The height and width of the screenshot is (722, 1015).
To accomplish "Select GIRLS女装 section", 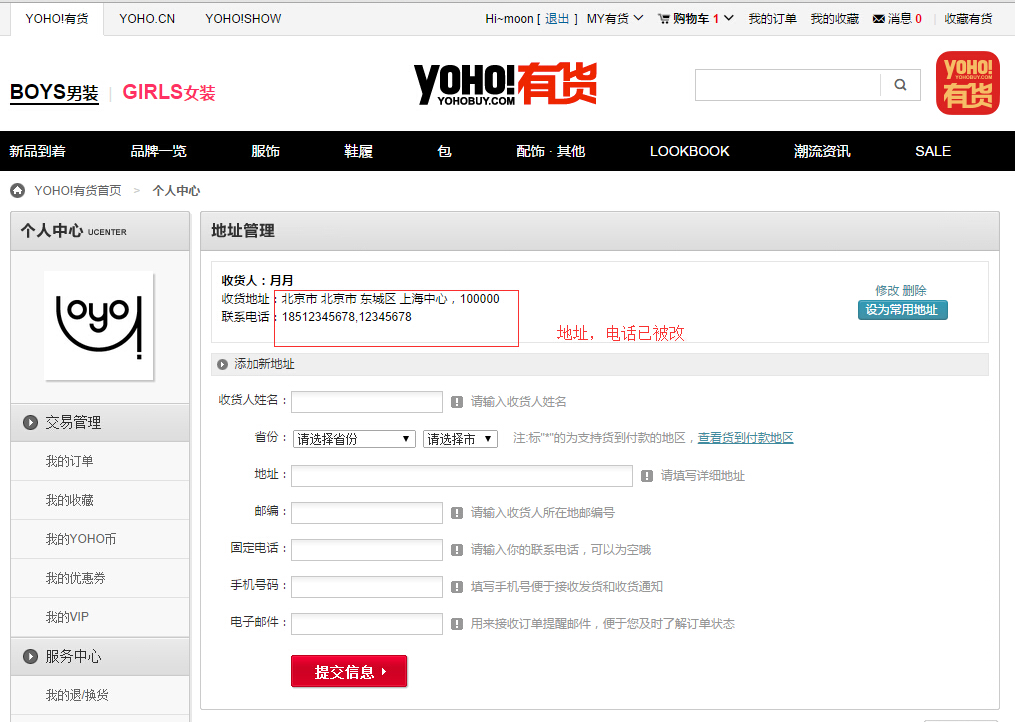I will point(169,92).
